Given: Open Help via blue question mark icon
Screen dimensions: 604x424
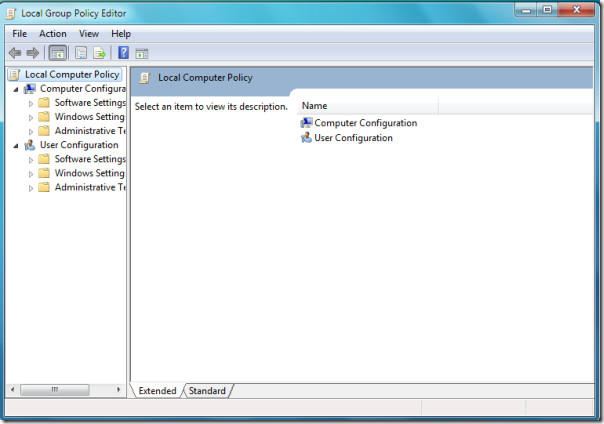Looking at the screenshot, I should click(x=123, y=52).
